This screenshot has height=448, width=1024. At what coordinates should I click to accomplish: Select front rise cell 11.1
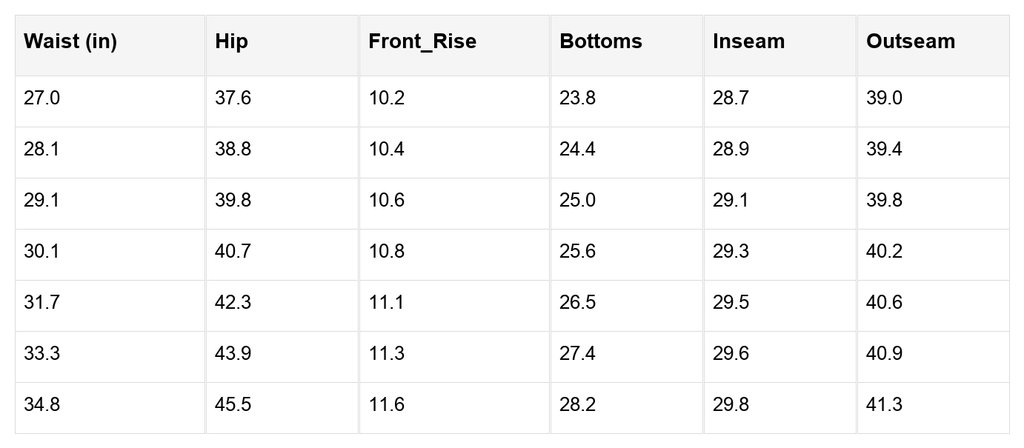pyautogui.click(x=386, y=303)
